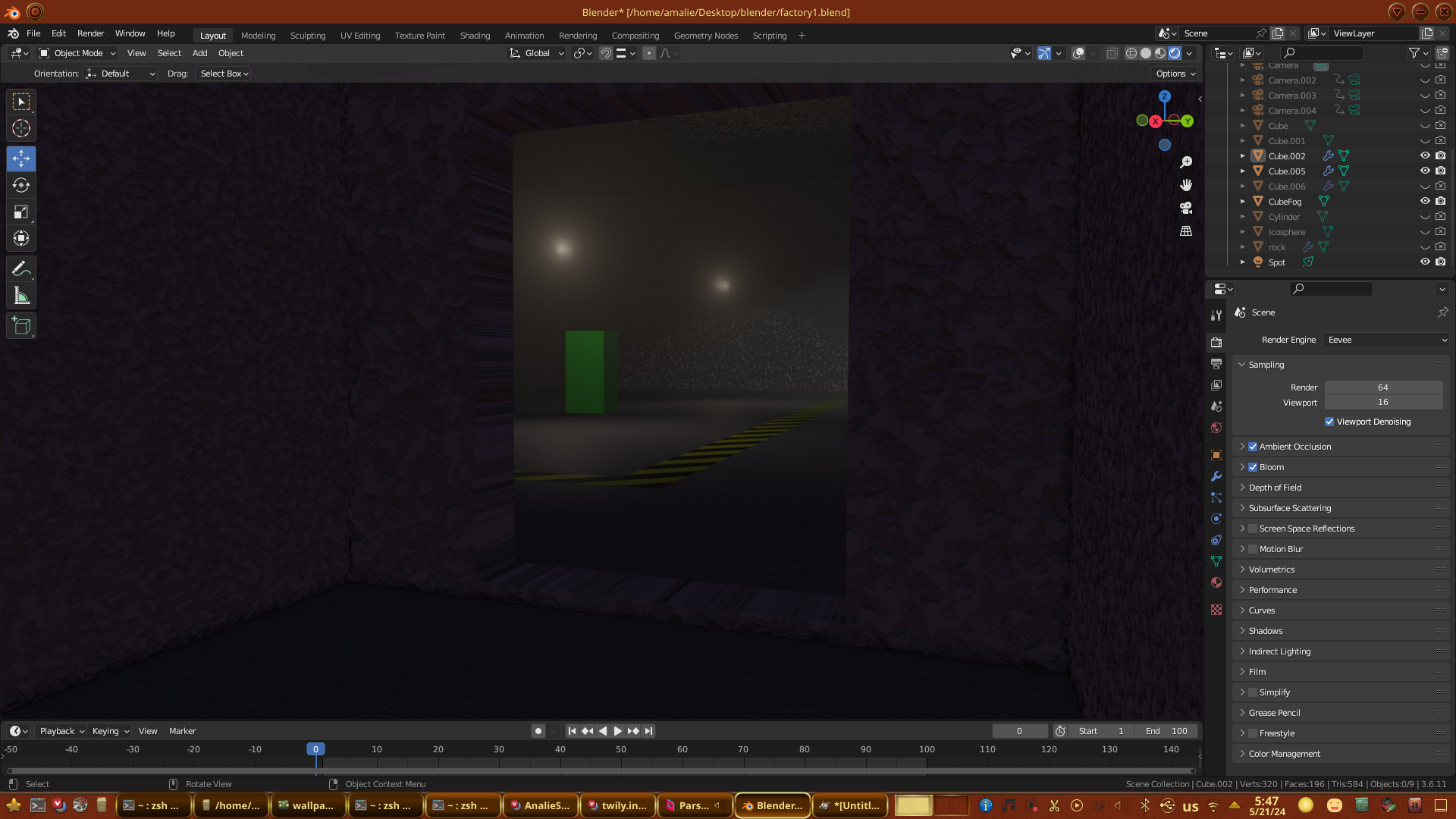Hide Cube.002 using its eye icon
Image resolution: width=1456 pixels, height=819 pixels.
point(1425,155)
